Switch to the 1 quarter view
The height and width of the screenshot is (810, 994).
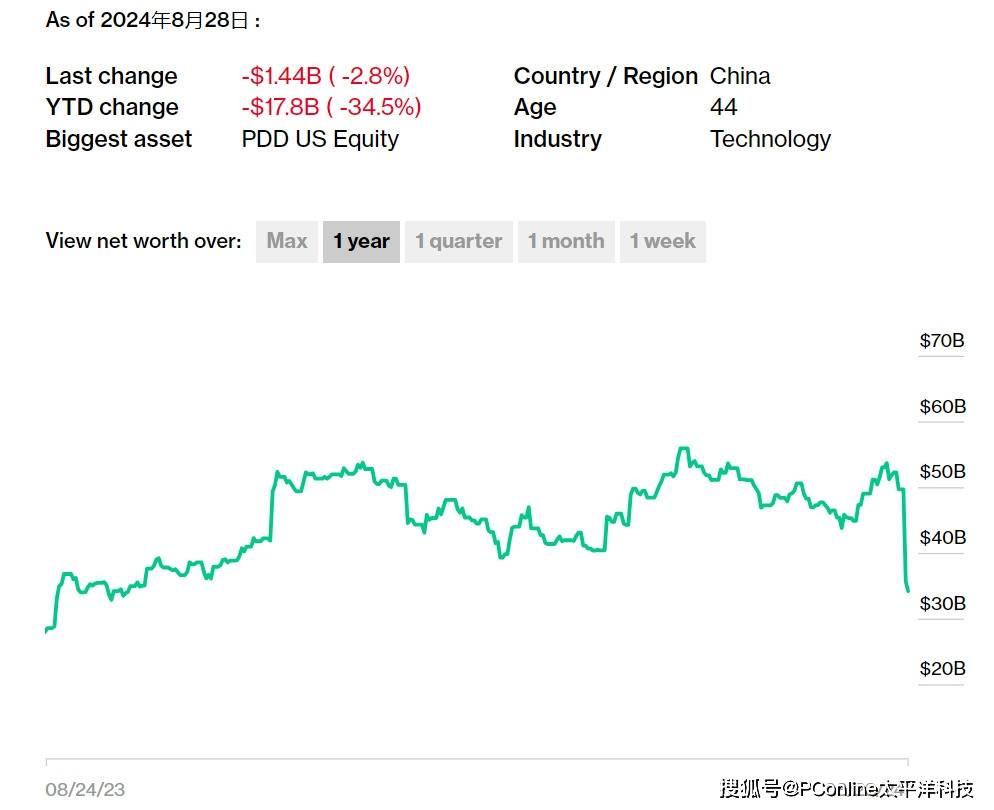coord(458,242)
